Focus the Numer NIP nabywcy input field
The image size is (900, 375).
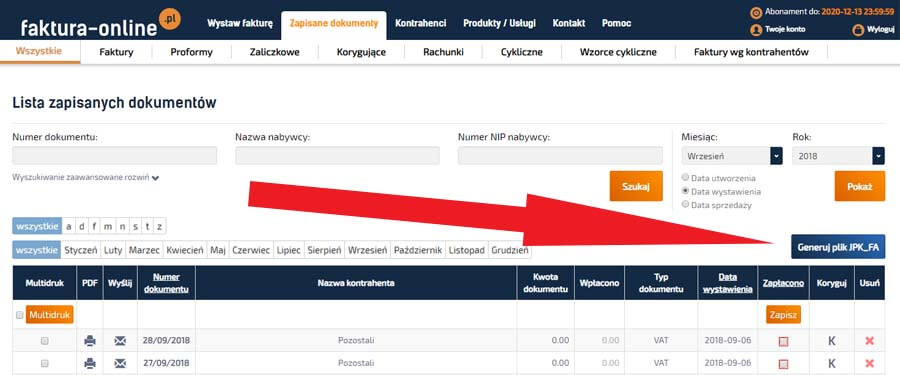(x=560, y=156)
